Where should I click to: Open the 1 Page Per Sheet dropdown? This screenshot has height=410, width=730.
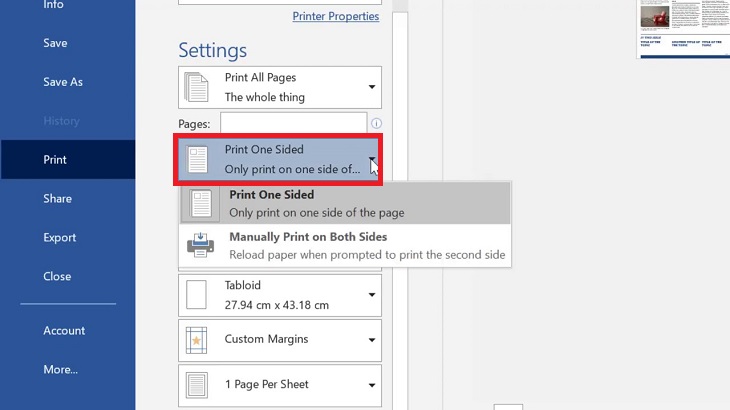point(372,385)
